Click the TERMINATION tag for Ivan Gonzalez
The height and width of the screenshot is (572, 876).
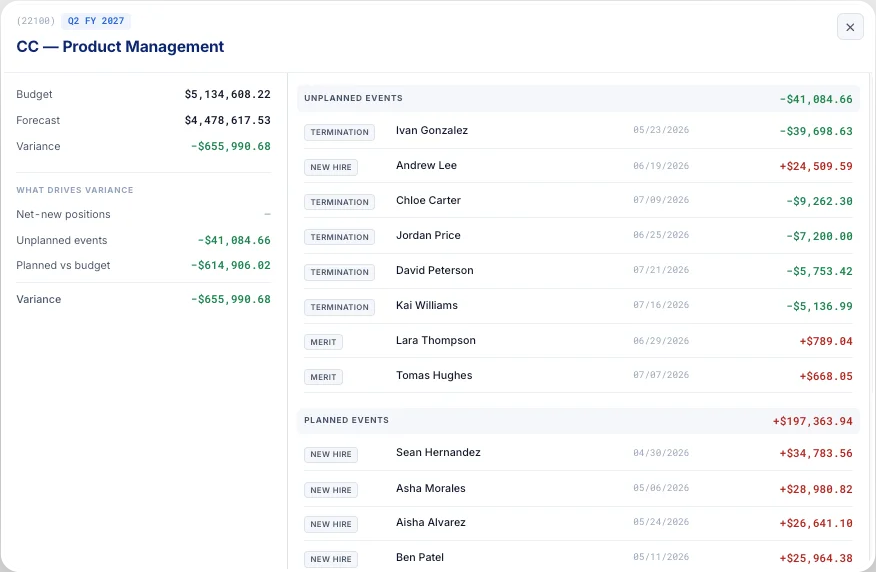tap(339, 132)
